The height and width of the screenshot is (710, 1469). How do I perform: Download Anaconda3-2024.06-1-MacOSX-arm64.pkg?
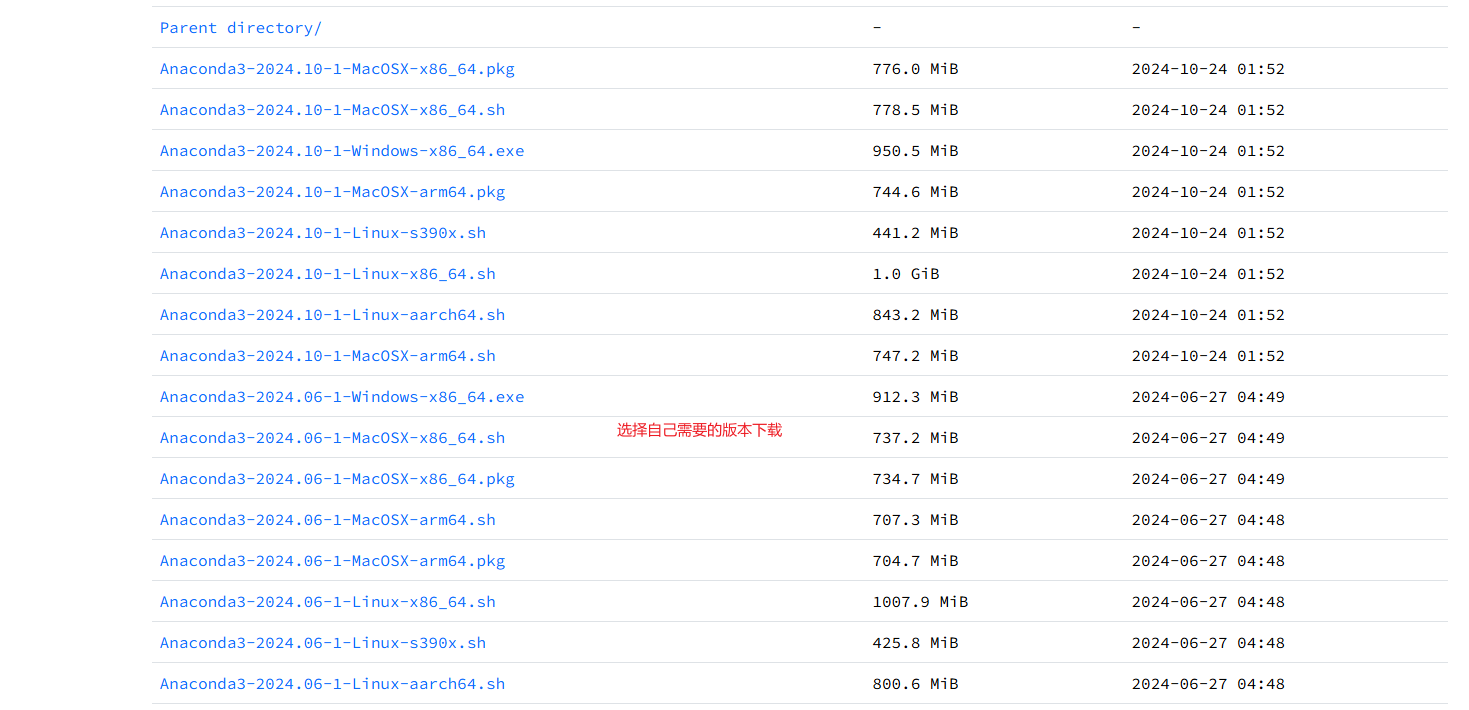pos(332,561)
